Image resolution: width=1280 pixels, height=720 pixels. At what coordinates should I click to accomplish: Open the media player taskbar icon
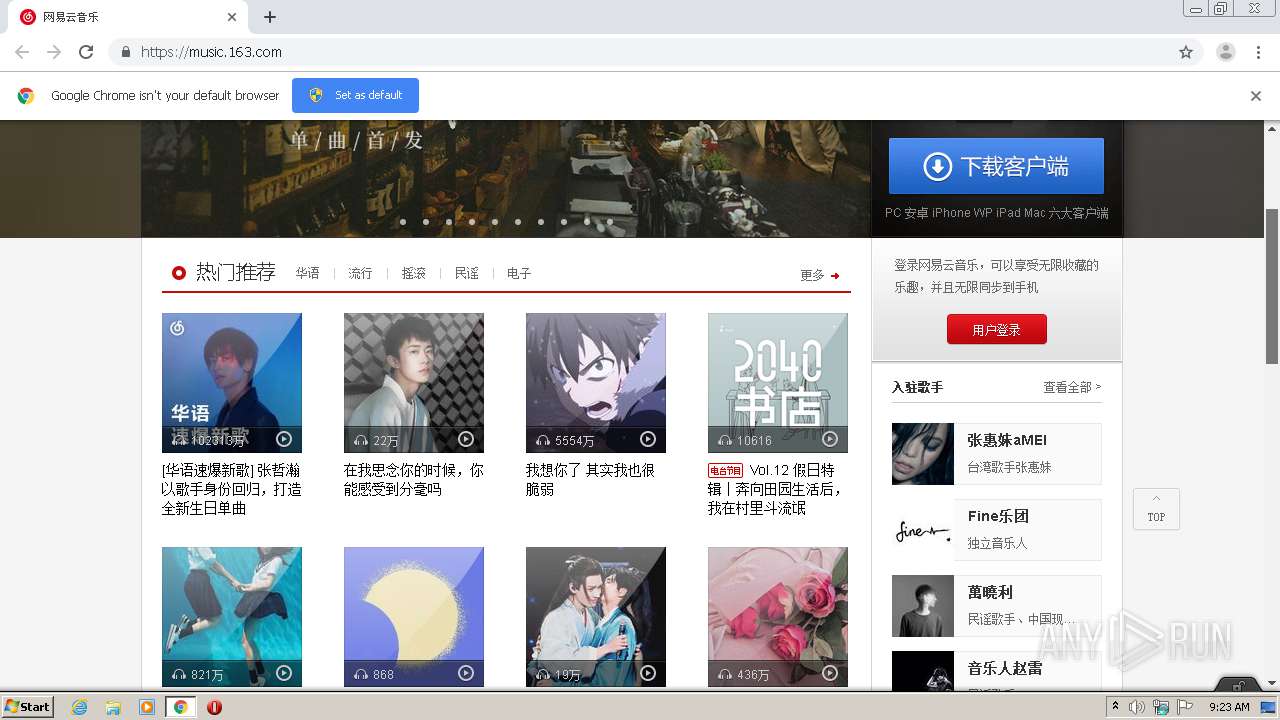[x=147, y=707]
